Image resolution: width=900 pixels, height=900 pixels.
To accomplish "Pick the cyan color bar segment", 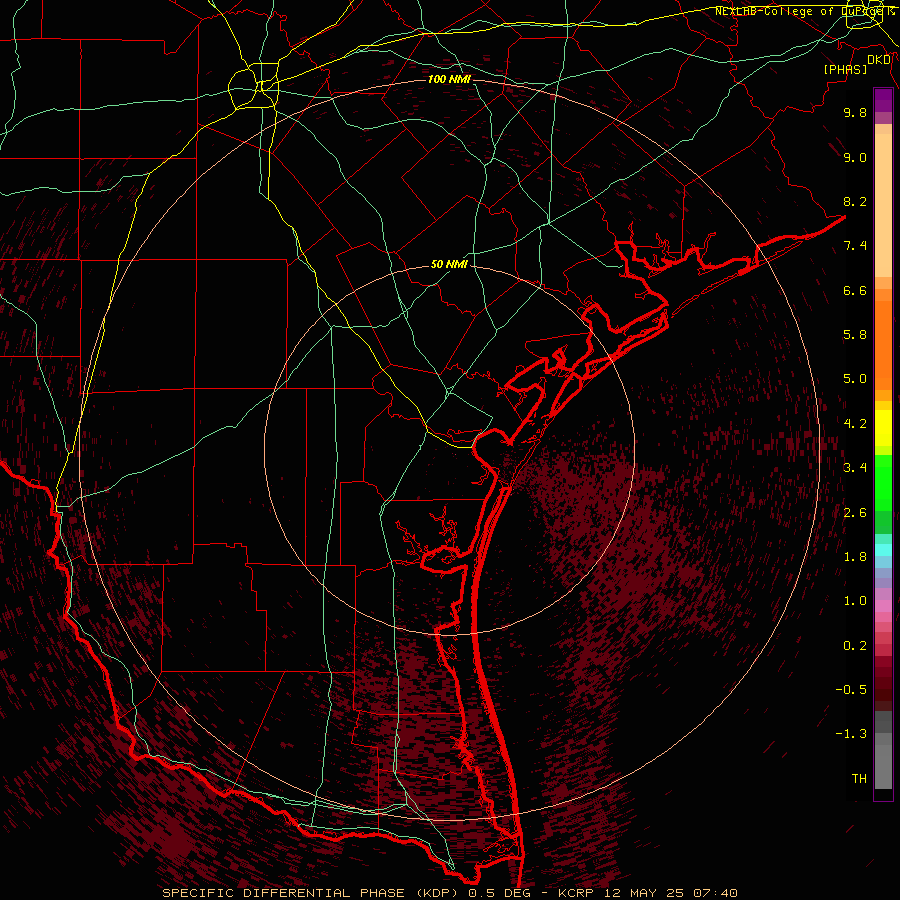I will point(883,550).
